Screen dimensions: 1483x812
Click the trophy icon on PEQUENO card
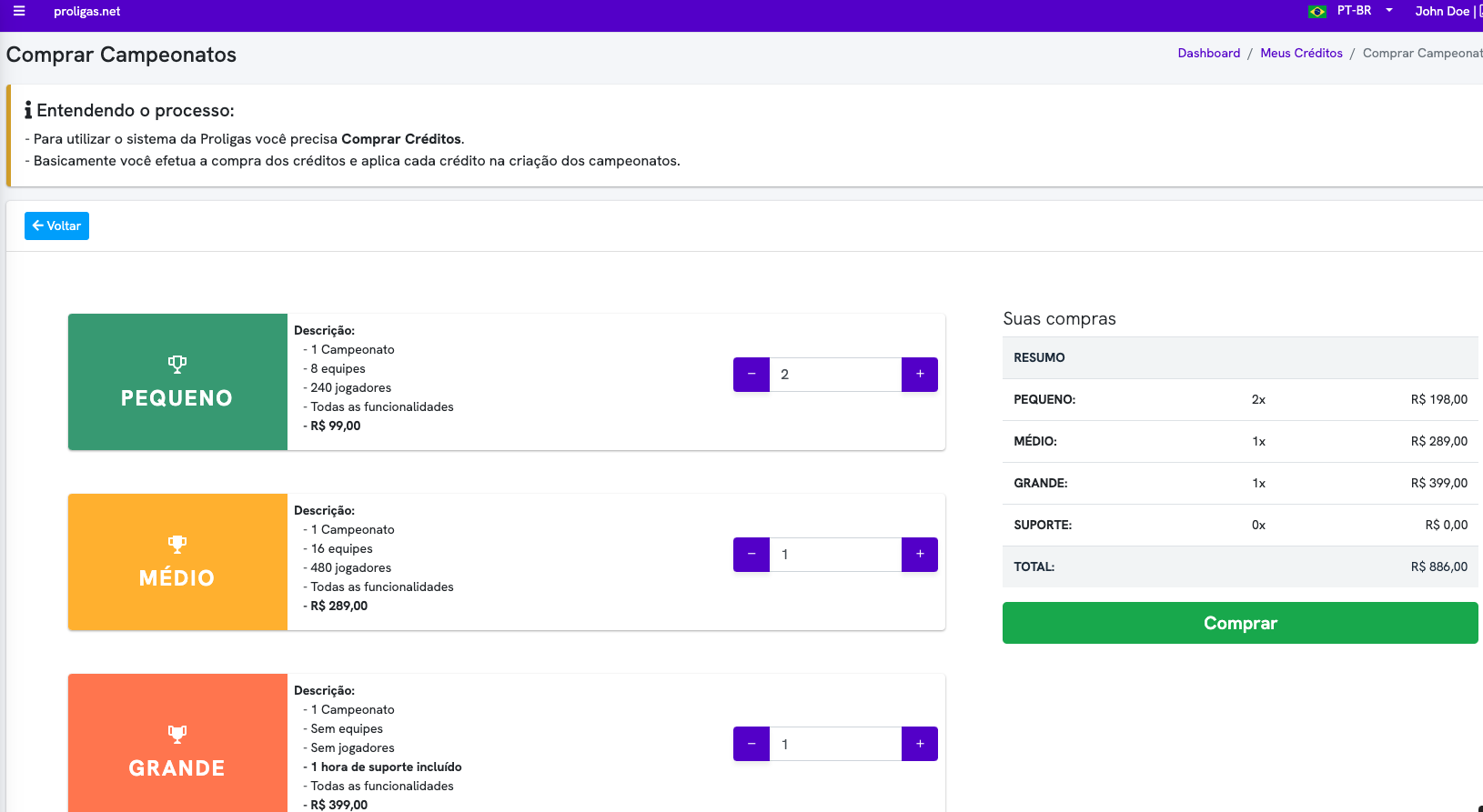(x=177, y=365)
